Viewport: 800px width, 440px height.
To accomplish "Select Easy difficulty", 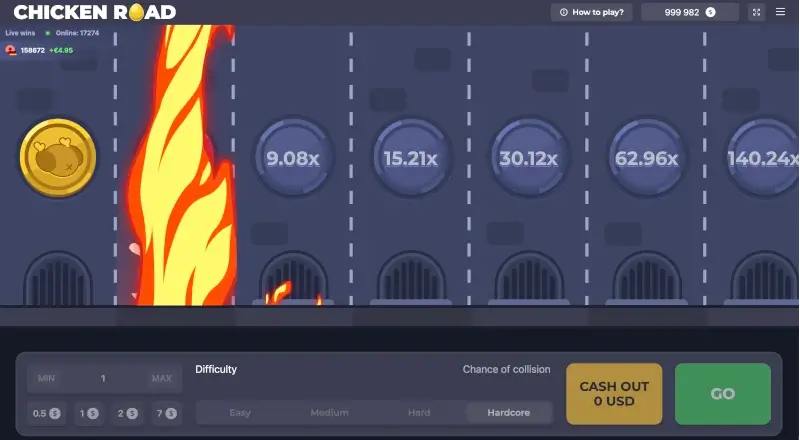I will click(240, 412).
